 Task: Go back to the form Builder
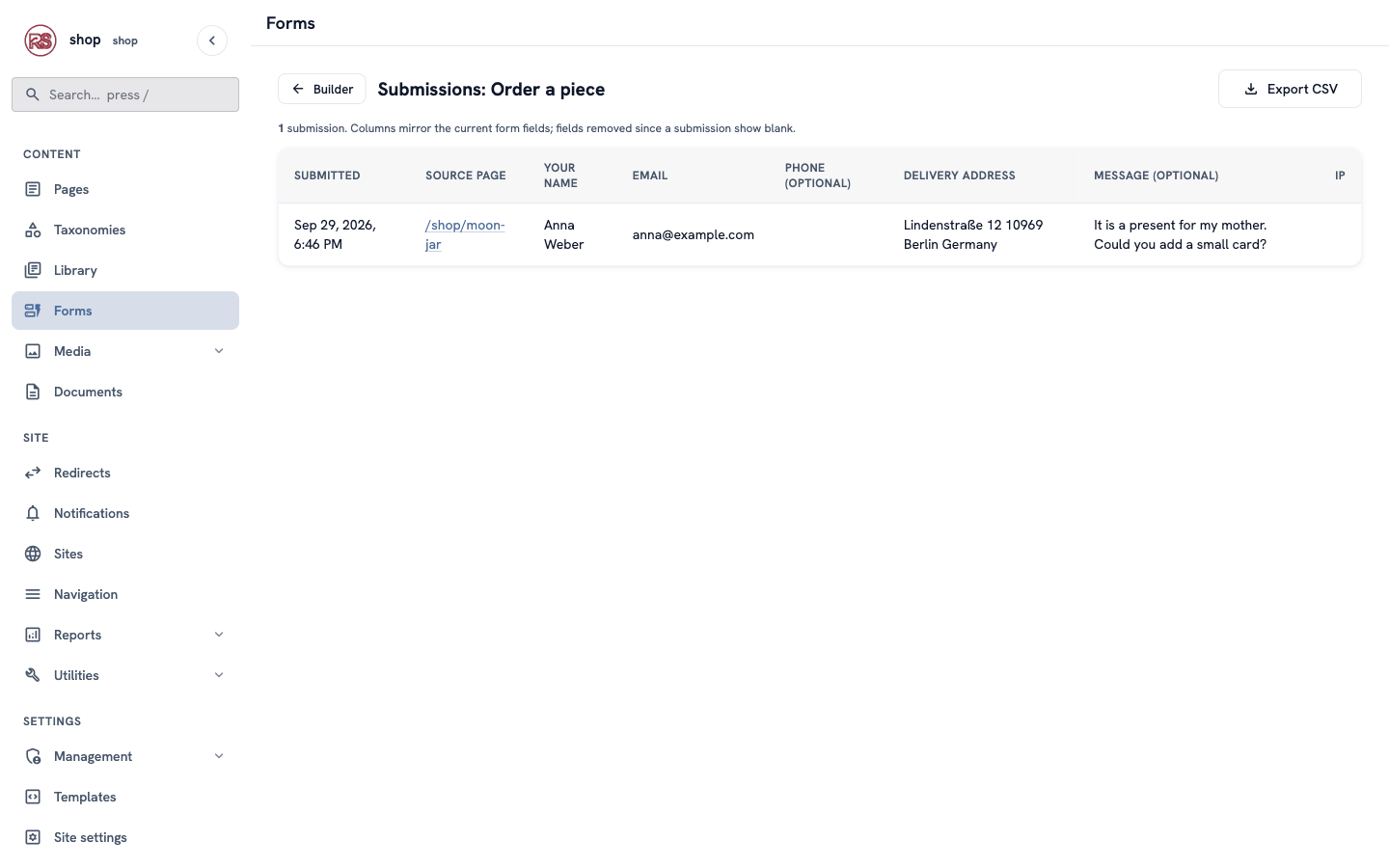(322, 89)
